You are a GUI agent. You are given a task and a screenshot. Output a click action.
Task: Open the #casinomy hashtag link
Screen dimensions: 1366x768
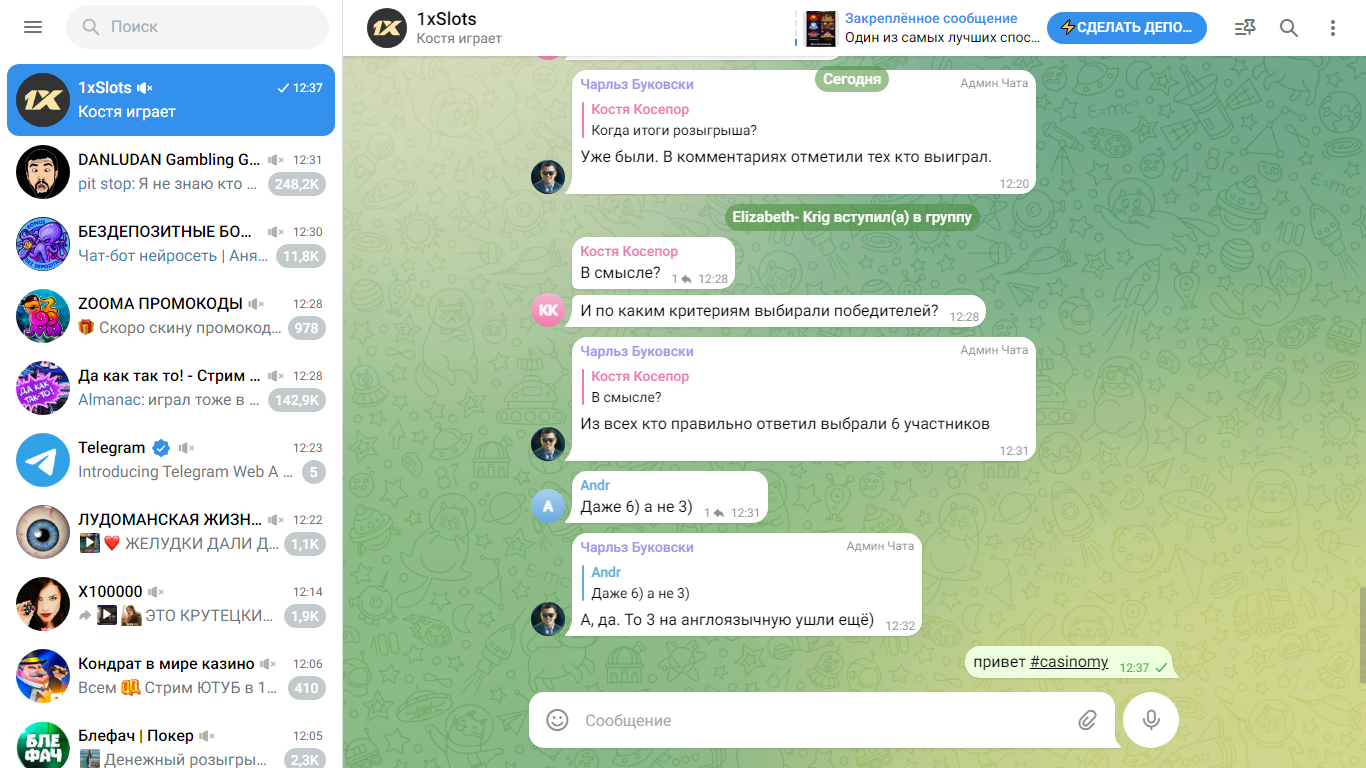[x=1069, y=662]
